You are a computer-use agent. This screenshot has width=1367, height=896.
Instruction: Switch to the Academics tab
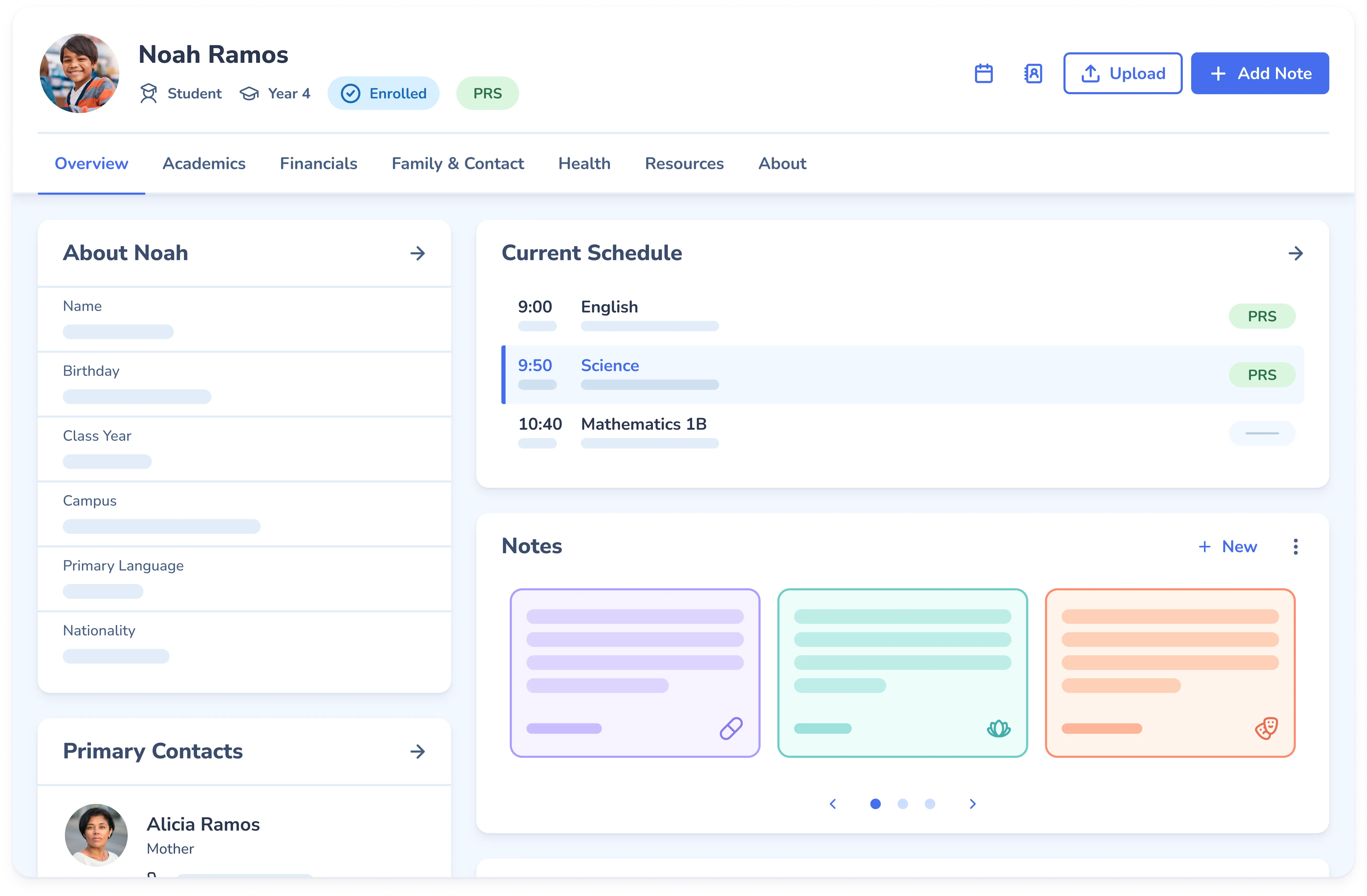pyautogui.click(x=204, y=164)
